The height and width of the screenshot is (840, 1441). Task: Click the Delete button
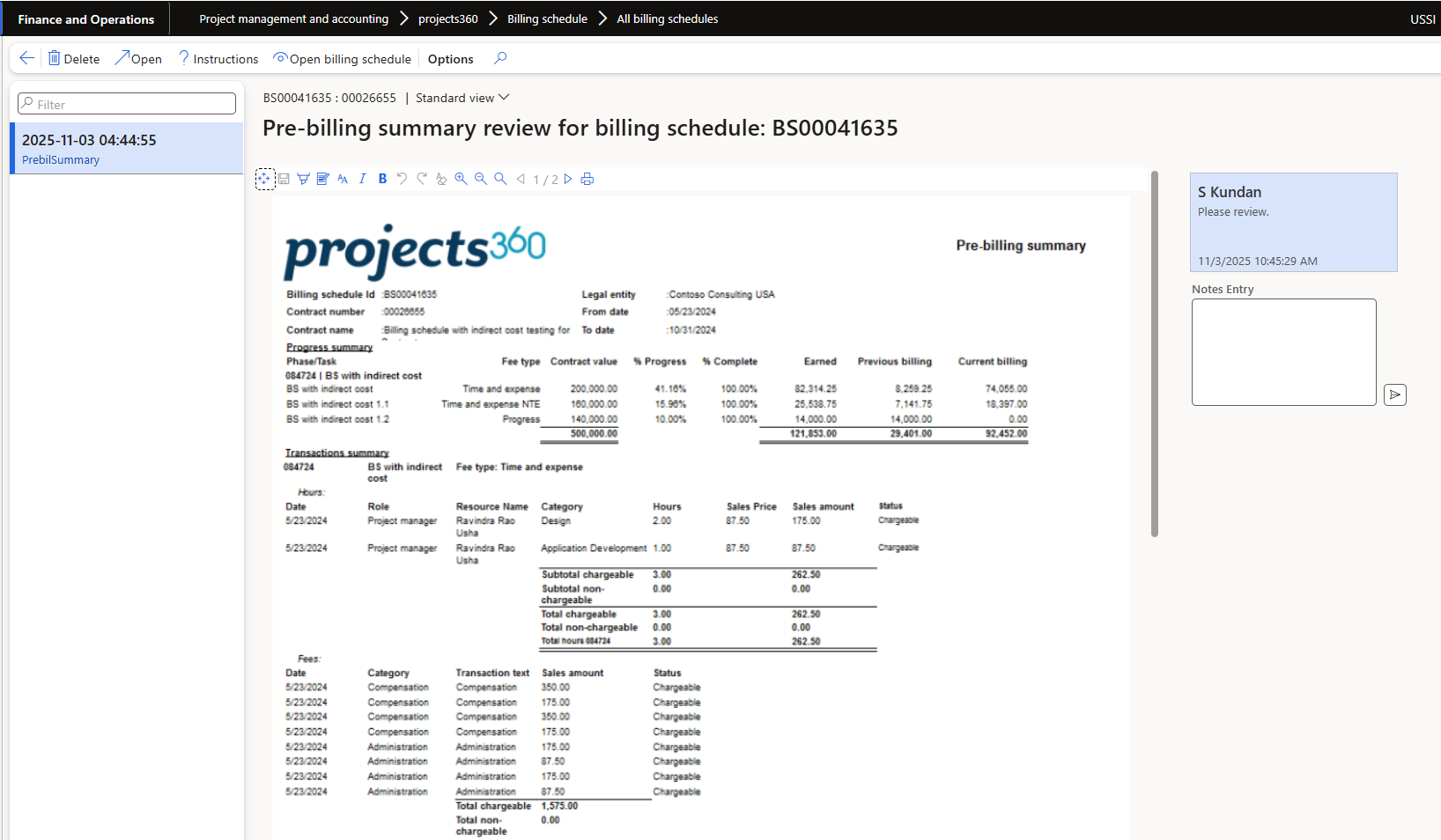click(x=73, y=59)
